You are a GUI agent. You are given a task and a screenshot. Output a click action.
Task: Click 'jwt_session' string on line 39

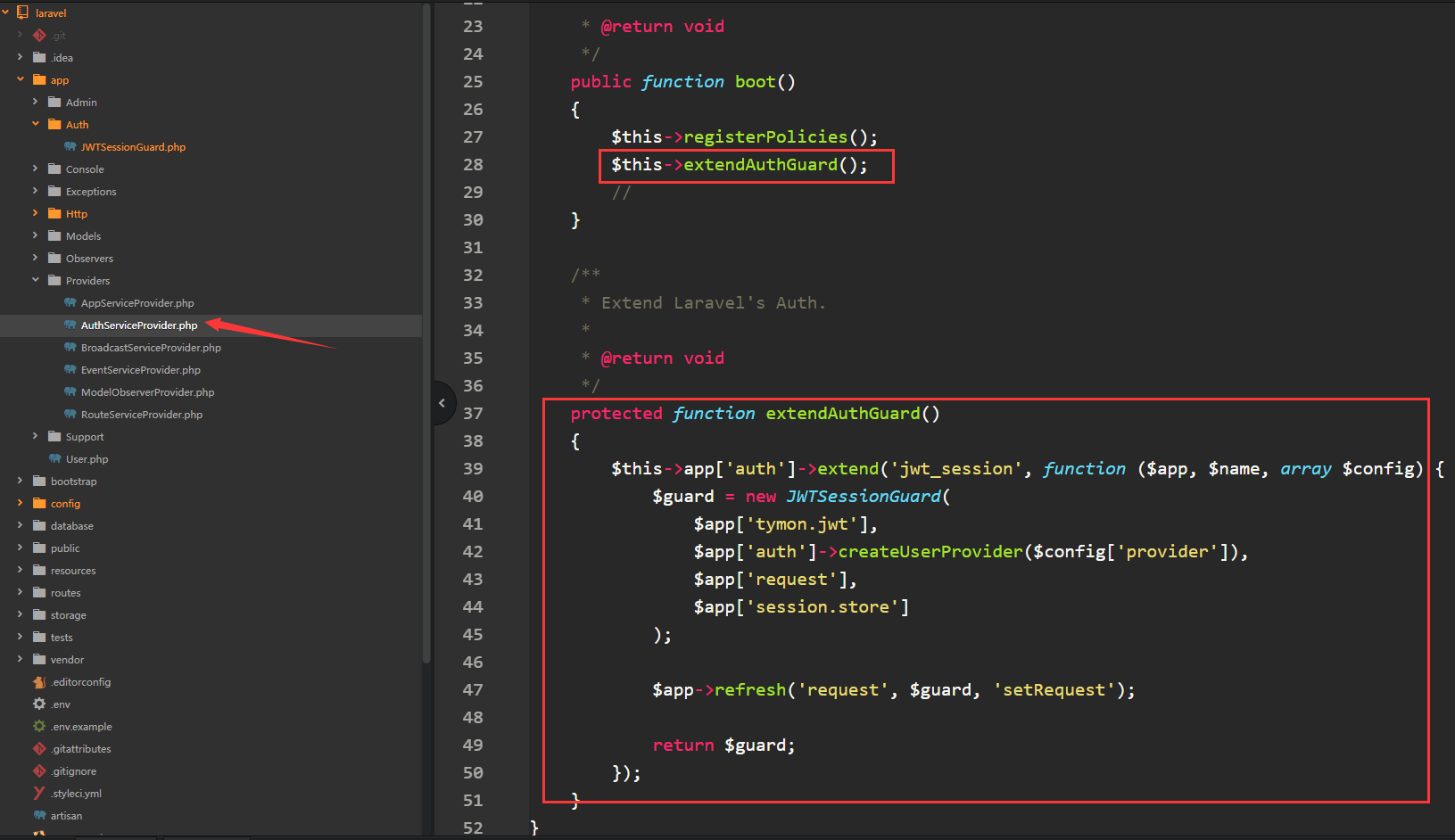(x=956, y=468)
